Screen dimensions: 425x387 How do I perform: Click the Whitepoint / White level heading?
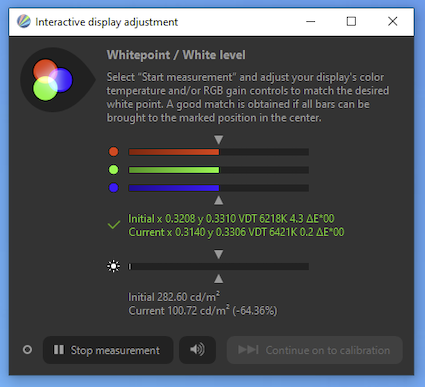(x=176, y=55)
